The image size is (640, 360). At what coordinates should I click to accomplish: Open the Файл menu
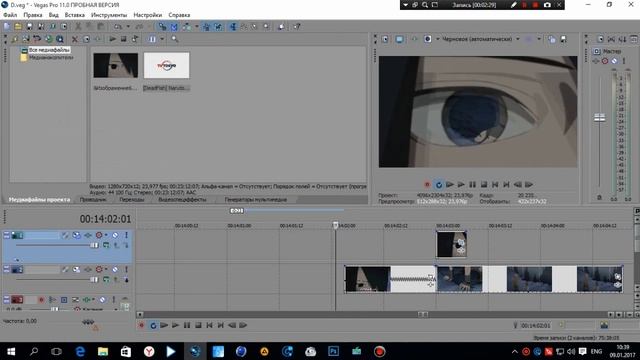click(10, 15)
